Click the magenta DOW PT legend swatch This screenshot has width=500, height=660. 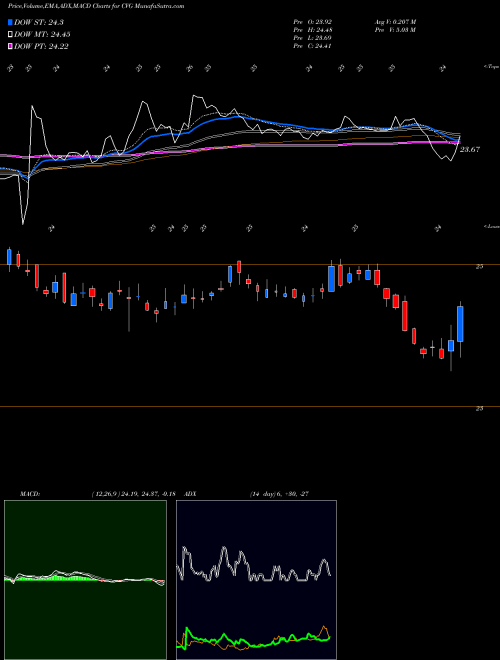pos(10,46)
